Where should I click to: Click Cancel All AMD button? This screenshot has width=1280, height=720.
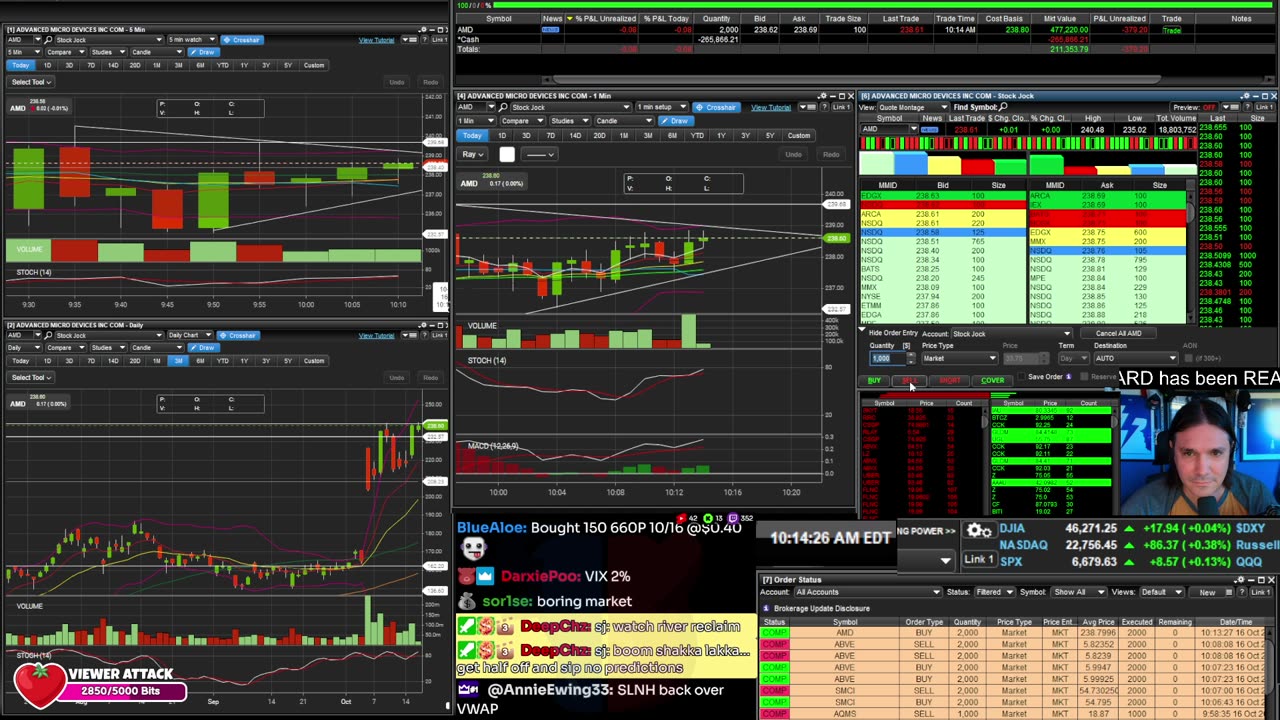pyautogui.click(x=1118, y=333)
